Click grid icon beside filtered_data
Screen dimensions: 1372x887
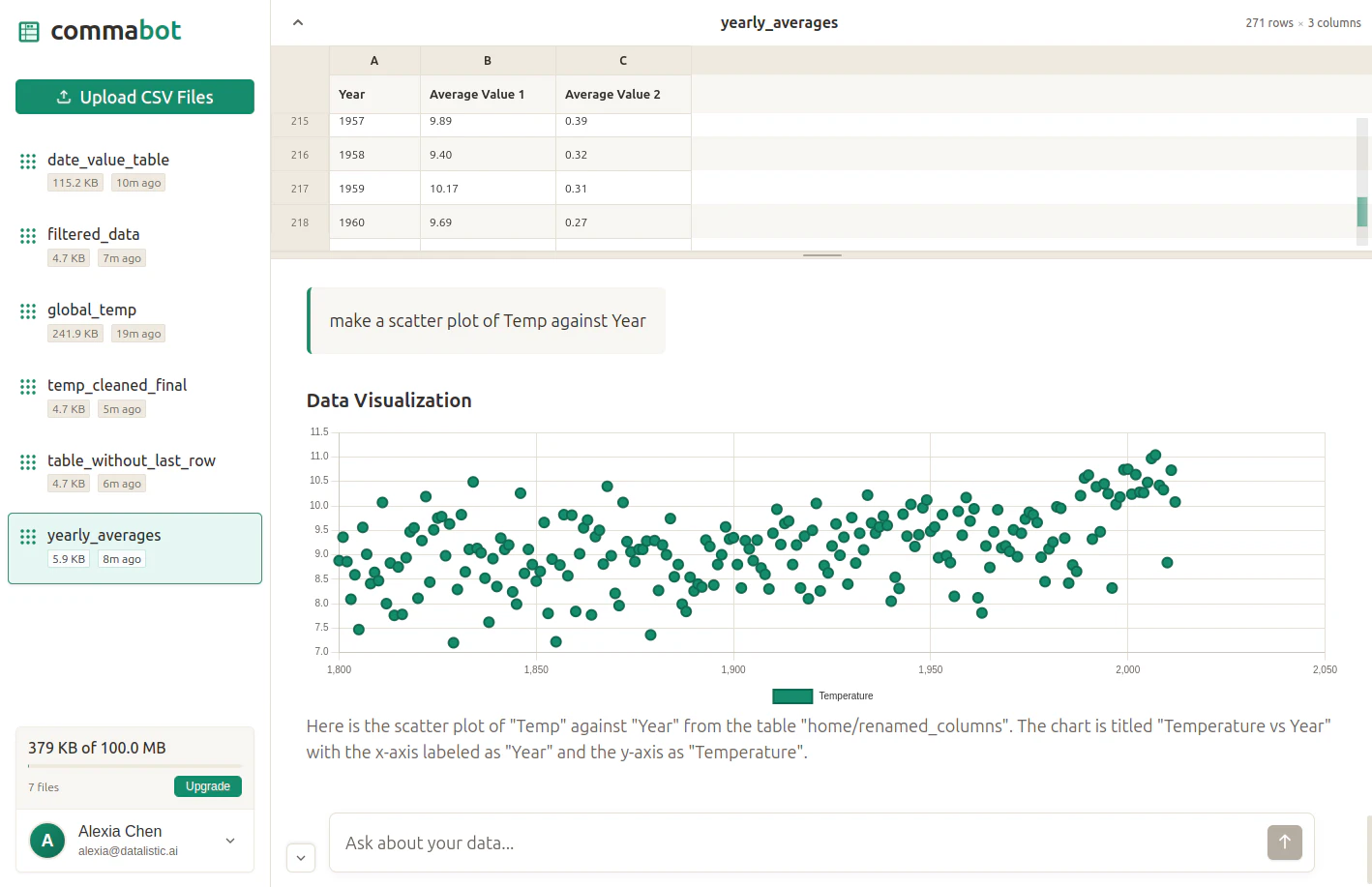28,236
